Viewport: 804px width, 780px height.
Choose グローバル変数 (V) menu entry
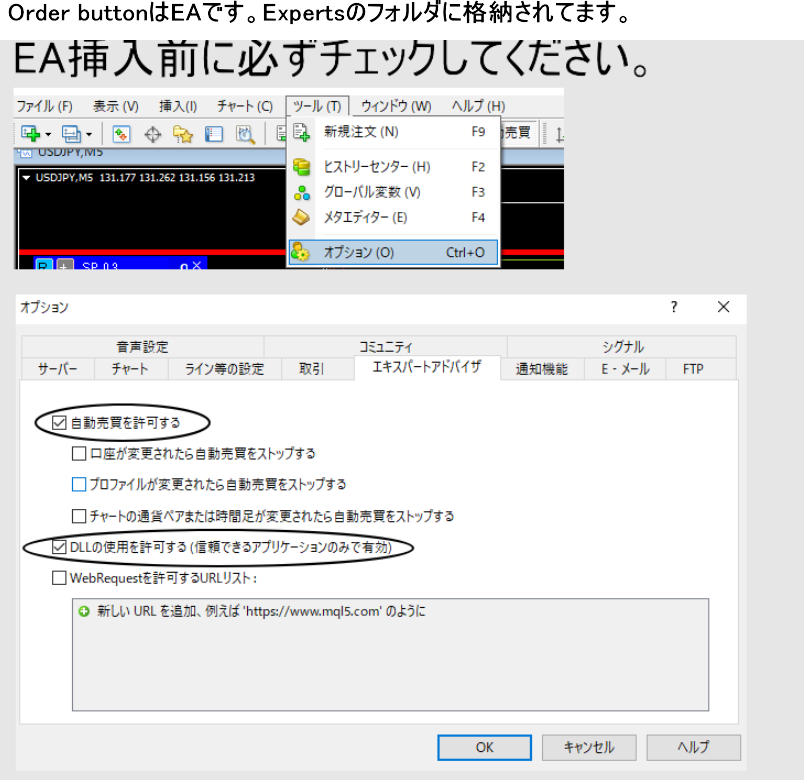[372, 192]
